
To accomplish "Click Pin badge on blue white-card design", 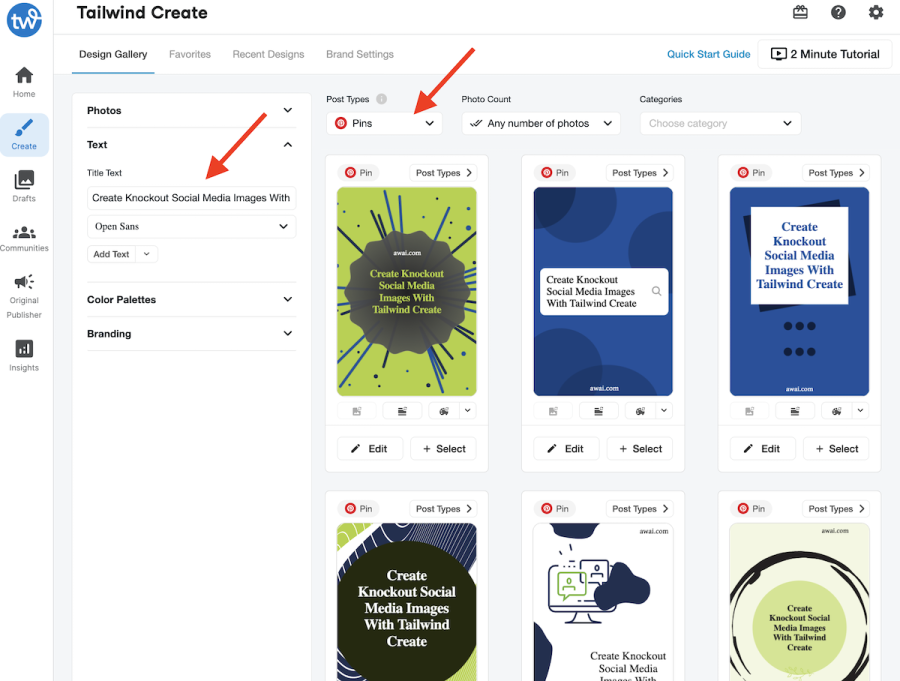I will (x=751, y=172).
